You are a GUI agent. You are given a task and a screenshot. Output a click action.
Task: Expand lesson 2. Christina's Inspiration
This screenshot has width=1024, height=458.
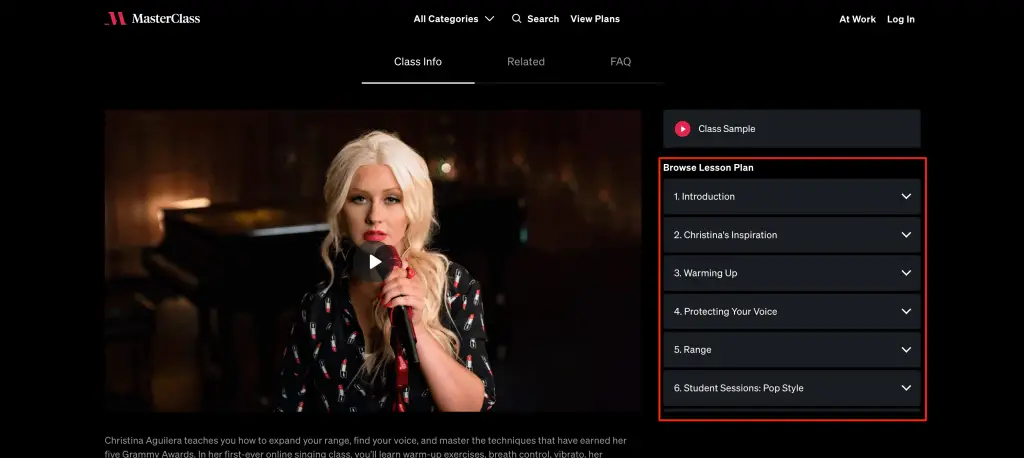792,235
